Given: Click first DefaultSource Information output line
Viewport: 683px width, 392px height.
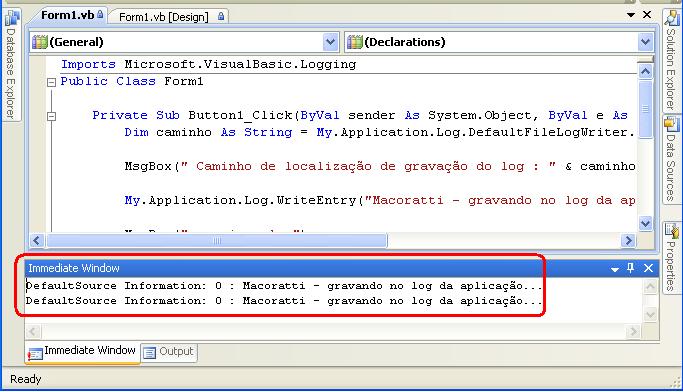Looking at the screenshot, I should pos(284,286).
